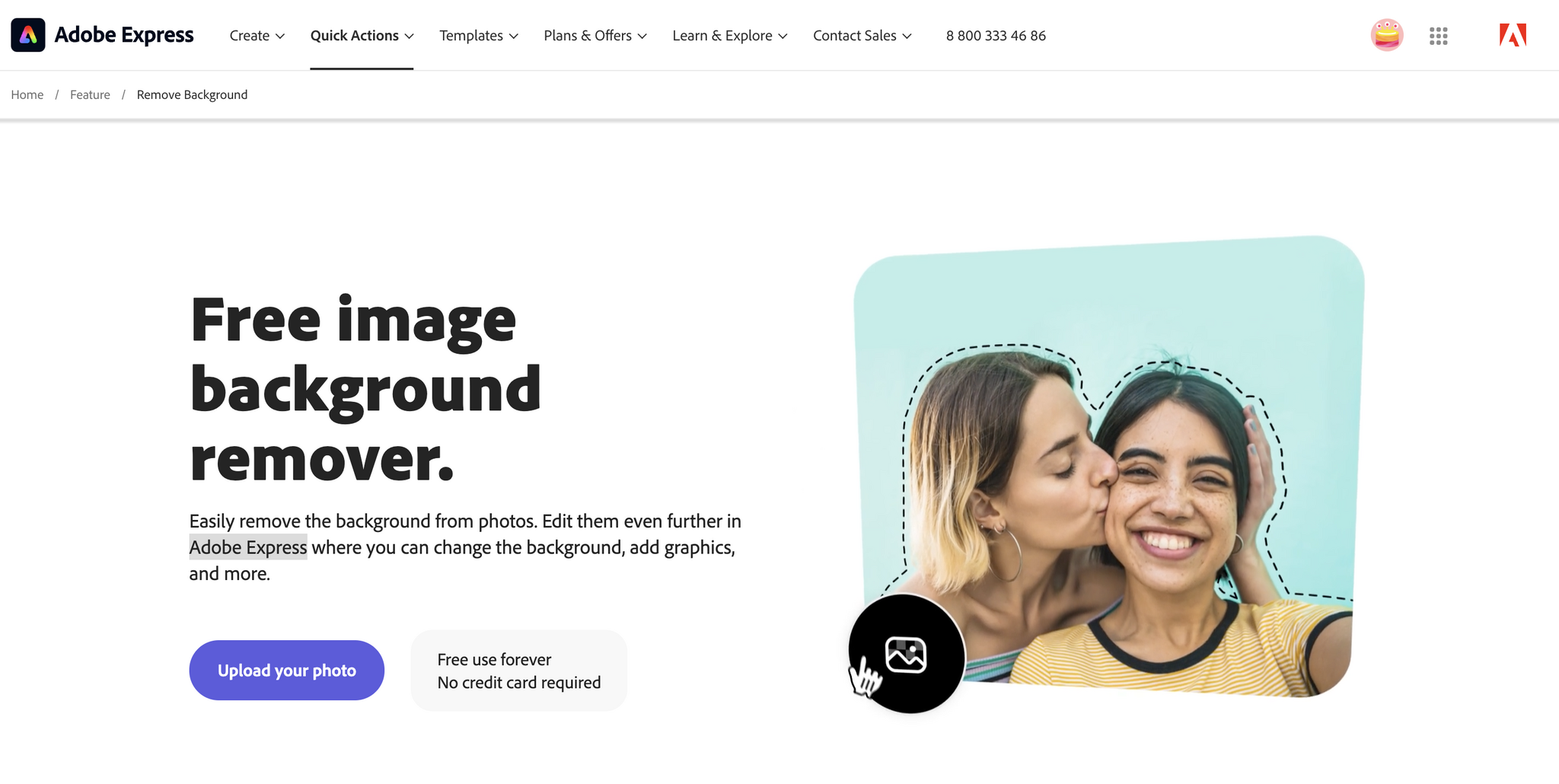Expand the Quick Actions dropdown
This screenshot has height=784, width=1559.
coord(362,36)
